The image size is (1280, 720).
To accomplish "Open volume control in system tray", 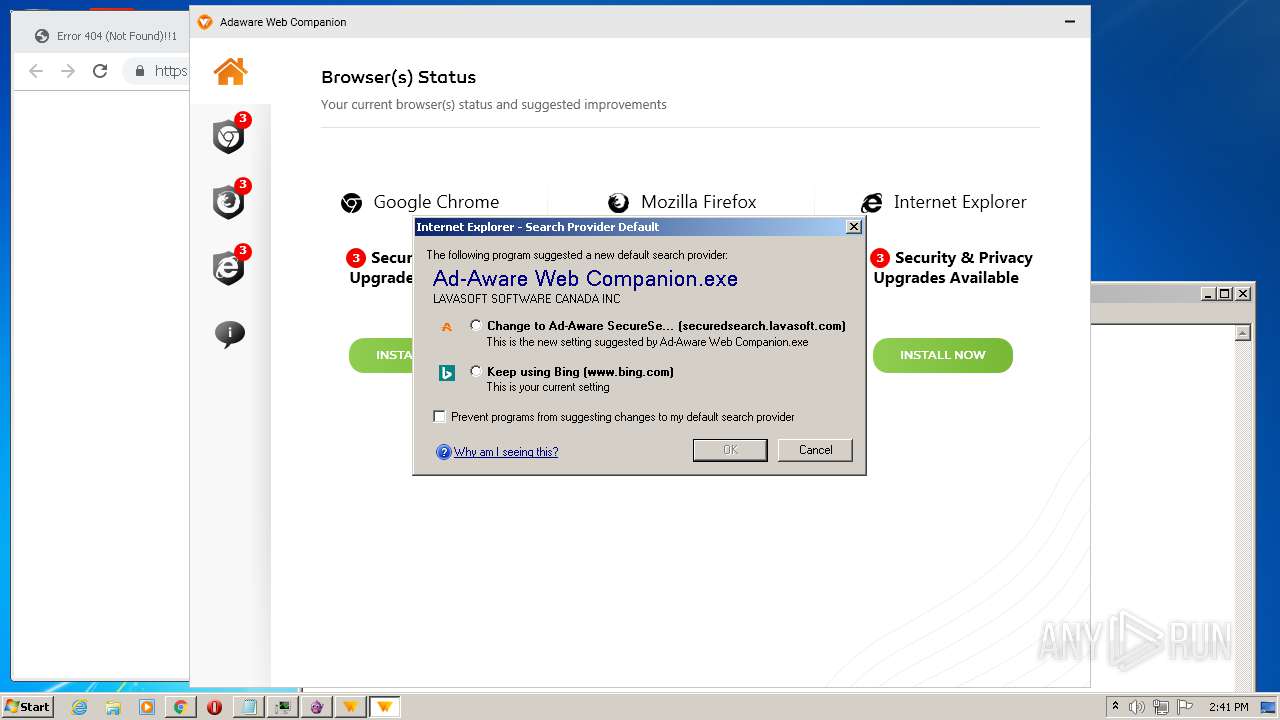I will click(1137, 707).
